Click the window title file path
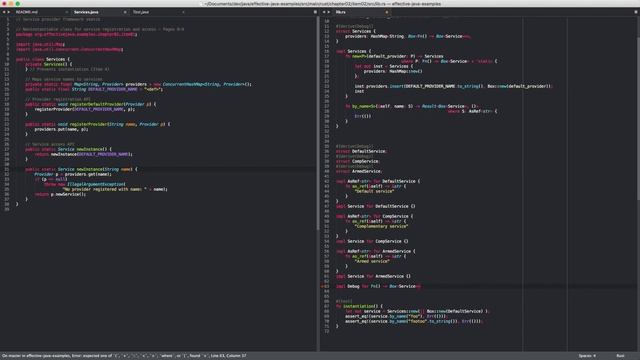Image resolution: width=640 pixels, height=360 pixels. tap(323, 4)
